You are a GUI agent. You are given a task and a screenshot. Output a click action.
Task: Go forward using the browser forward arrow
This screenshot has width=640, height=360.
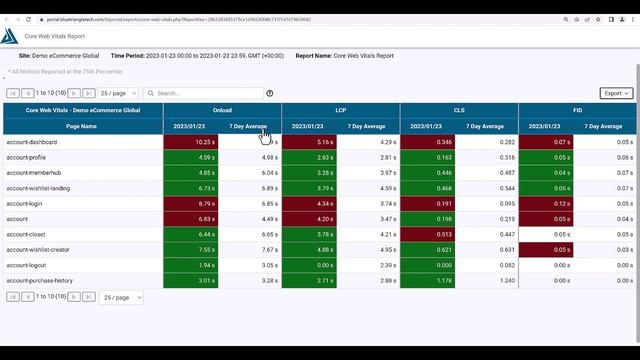pos(18,19)
